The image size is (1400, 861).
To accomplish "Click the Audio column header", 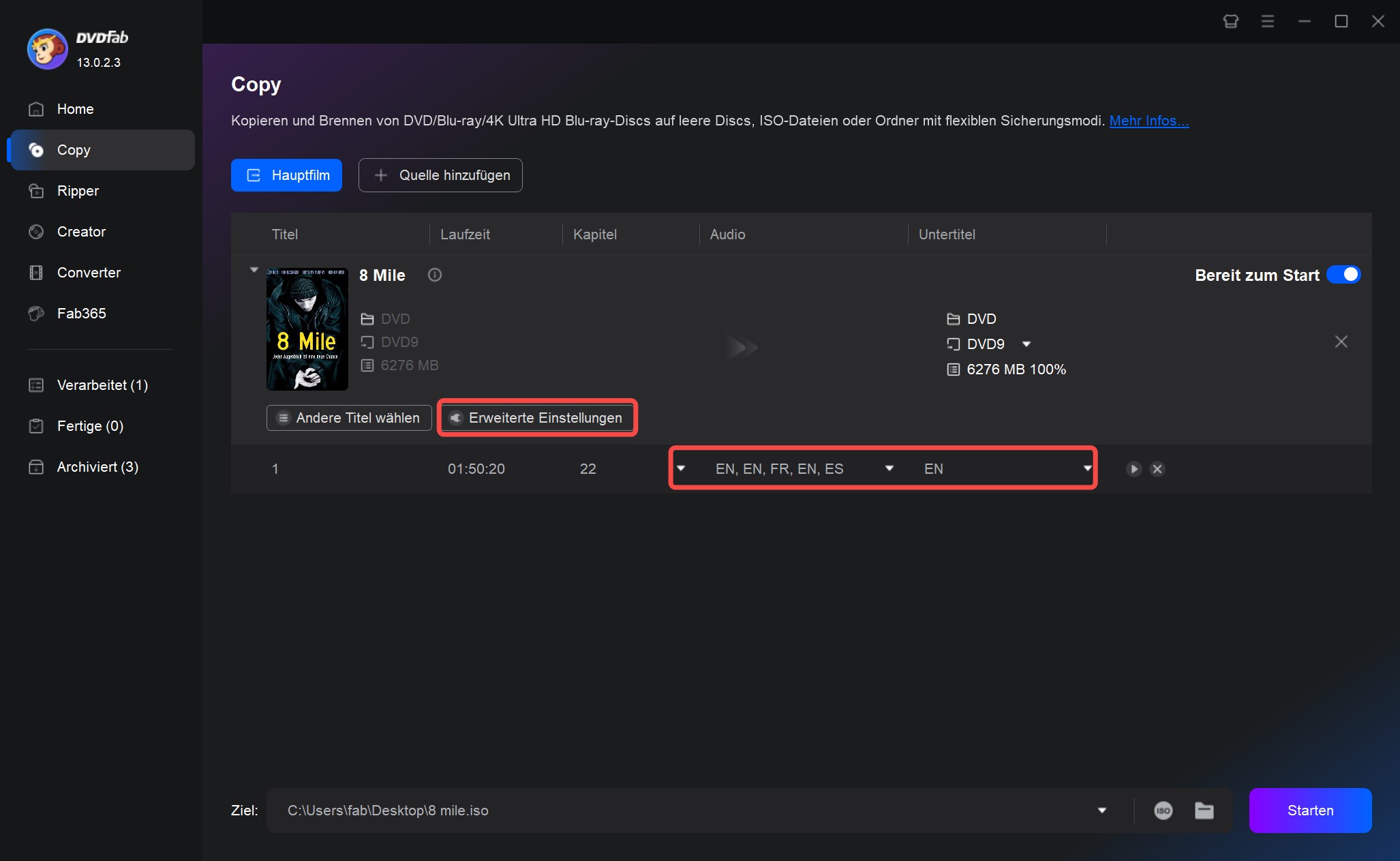I will pos(727,235).
